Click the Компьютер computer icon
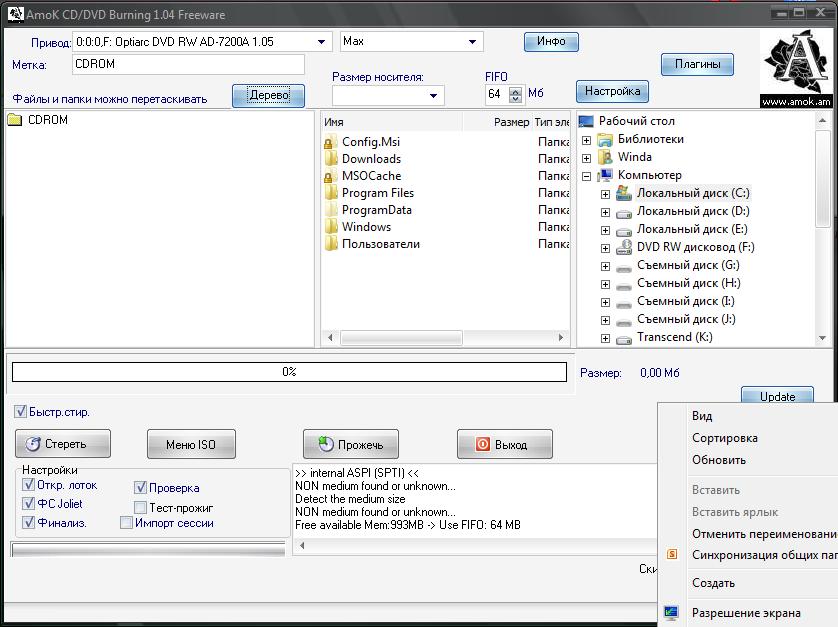The width and height of the screenshot is (838, 627). pyautogui.click(x=605, y=175)
